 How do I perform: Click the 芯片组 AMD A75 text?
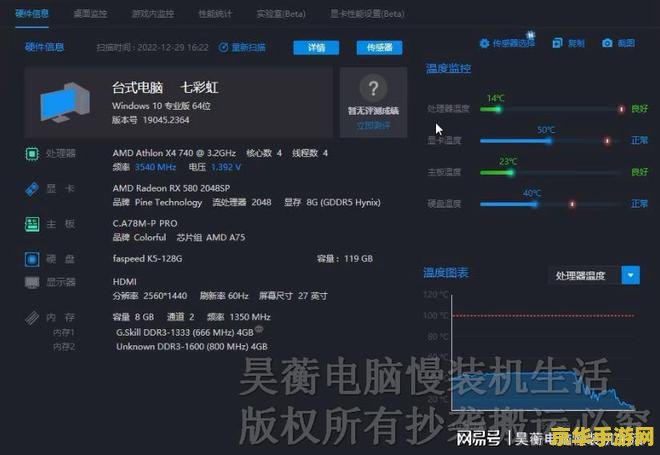click(x=211, y=237)
